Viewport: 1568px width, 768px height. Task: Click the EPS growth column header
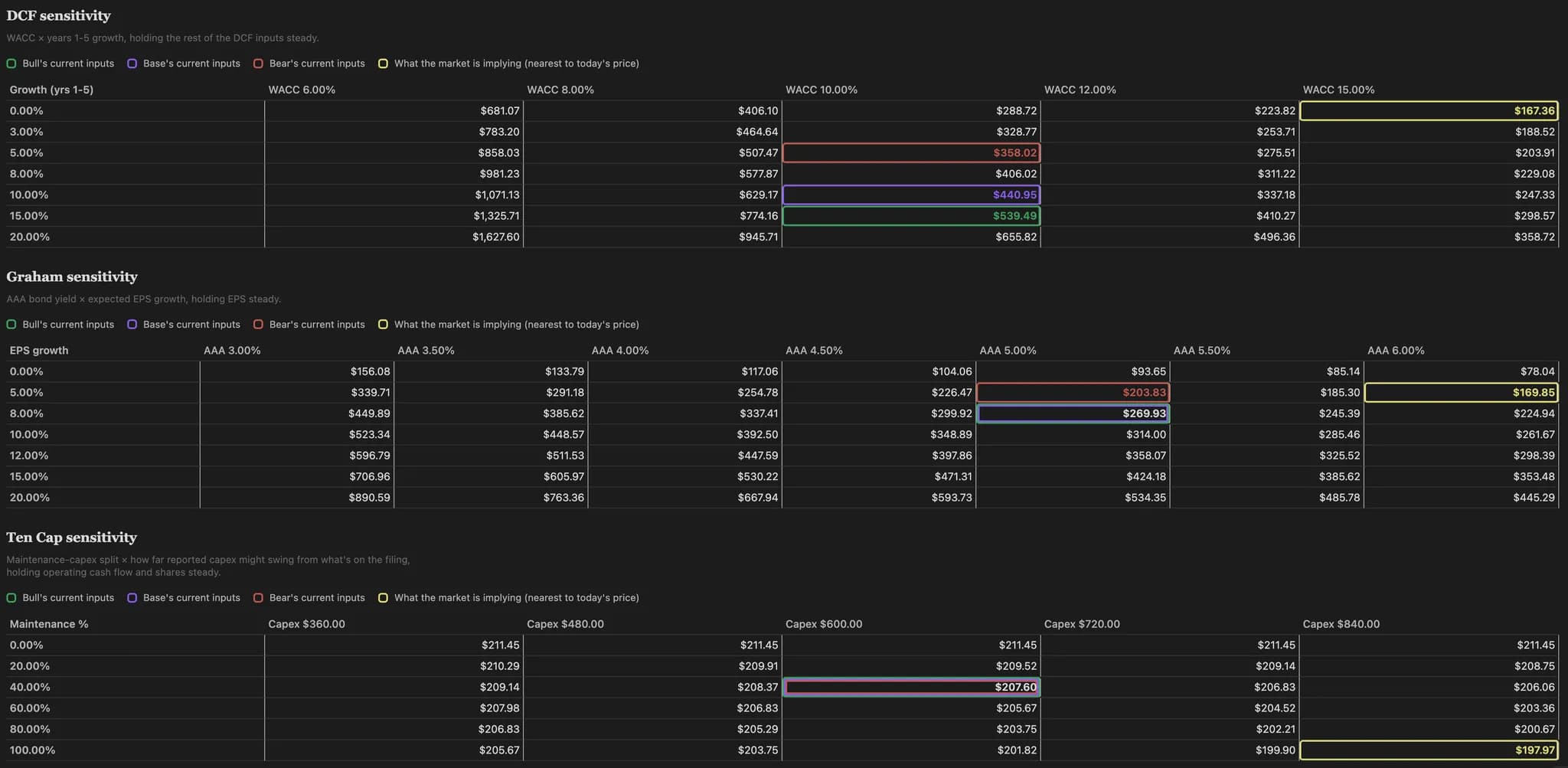click(x=39, y=351)
